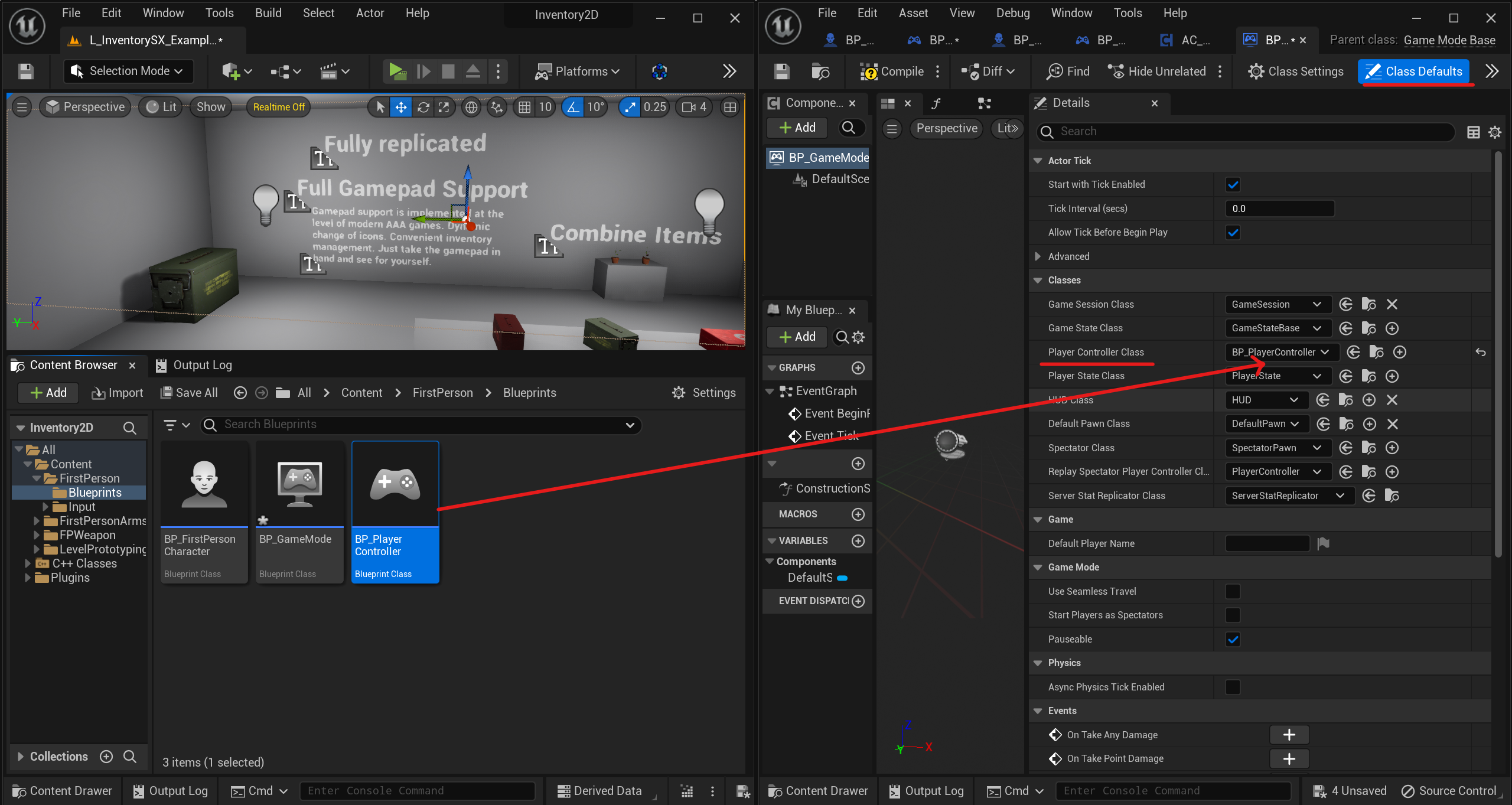
Task: Select the Translation/Move tool in viewport
Action: 401,107
